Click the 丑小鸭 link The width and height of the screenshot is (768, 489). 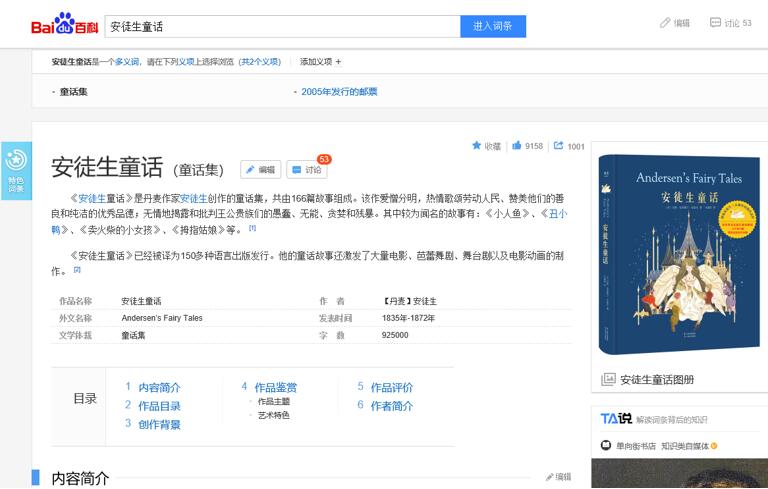pyautogui.click(x=558, y=214)
